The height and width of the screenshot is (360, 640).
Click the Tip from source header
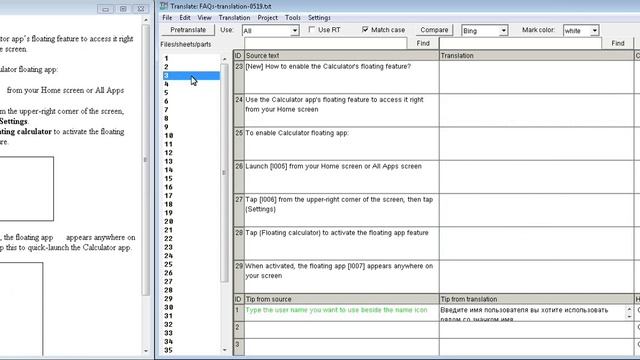click(342, 299)
